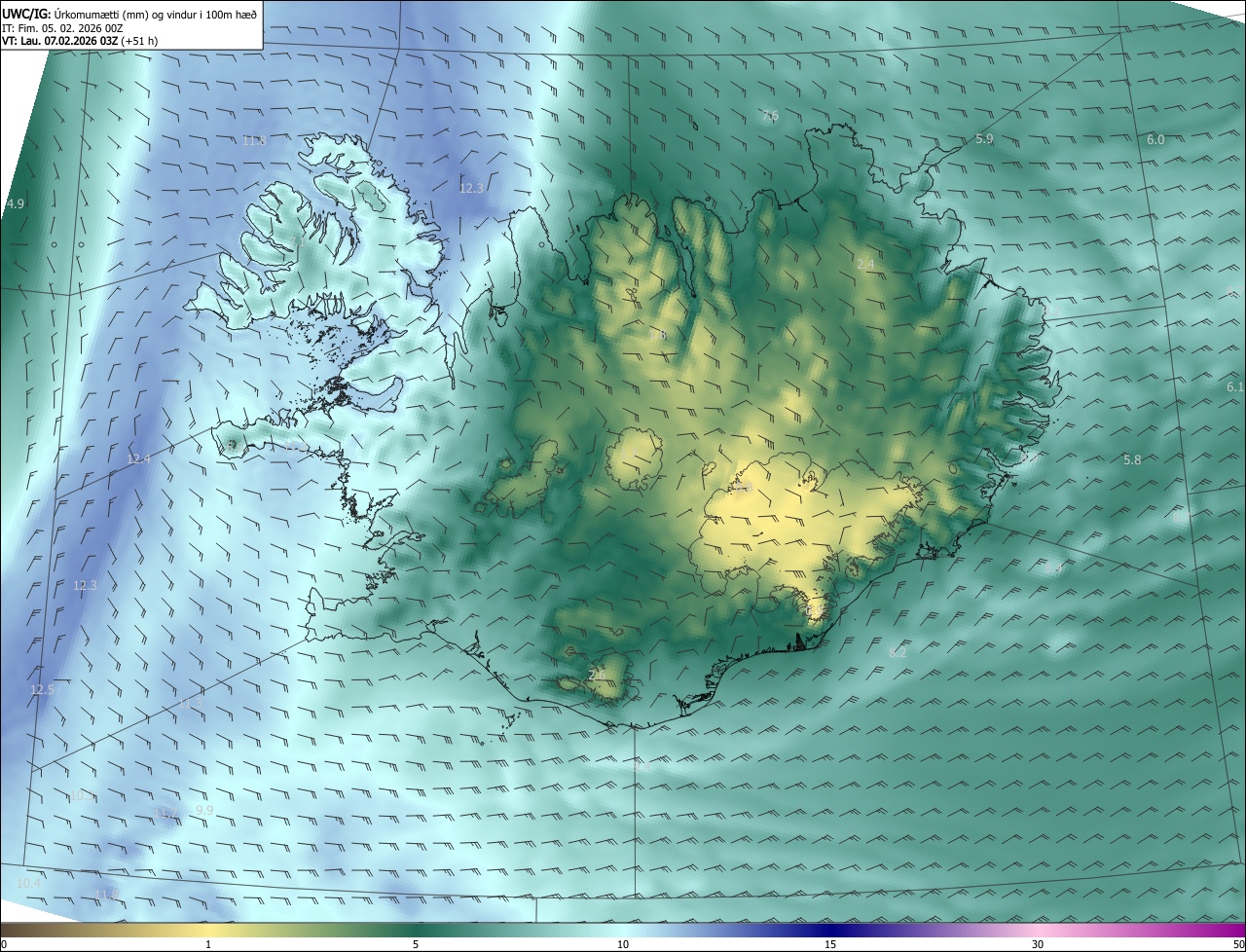Select the 2.4 value over northeast Iceland
This screenshot has height=952, width=1246.
865,265
